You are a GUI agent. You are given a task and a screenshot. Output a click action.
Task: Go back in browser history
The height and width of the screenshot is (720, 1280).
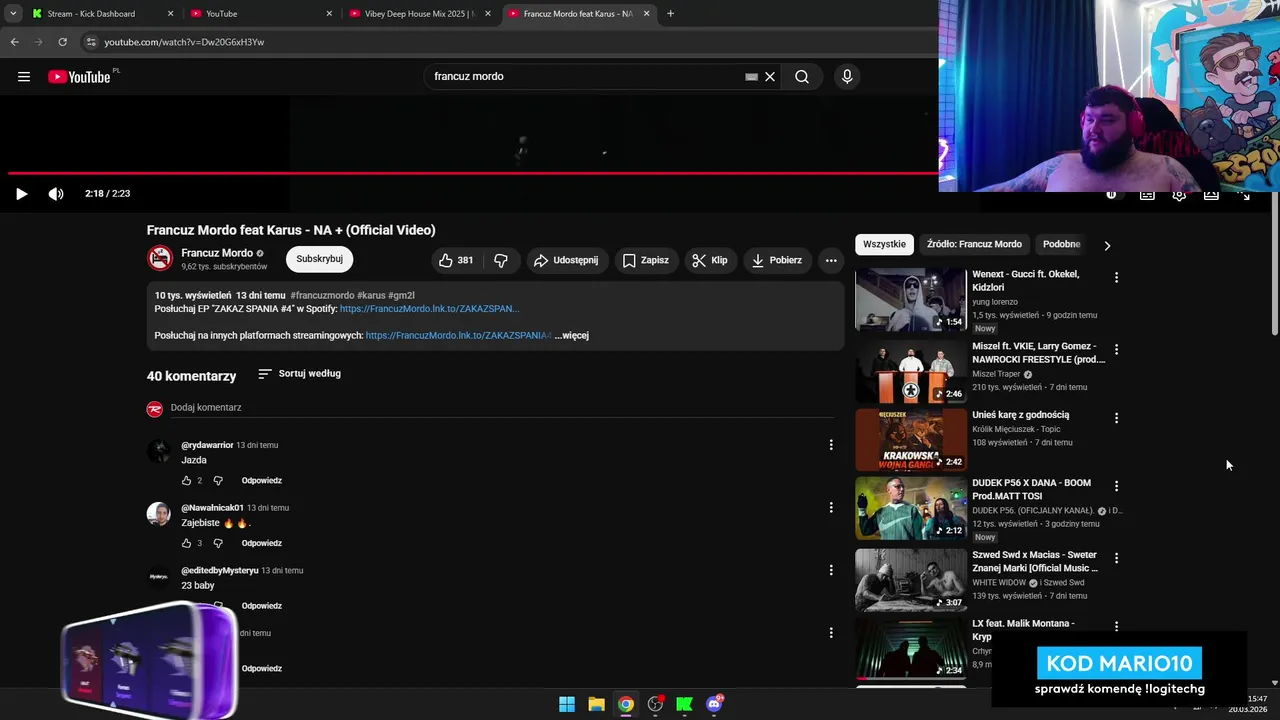14,42
